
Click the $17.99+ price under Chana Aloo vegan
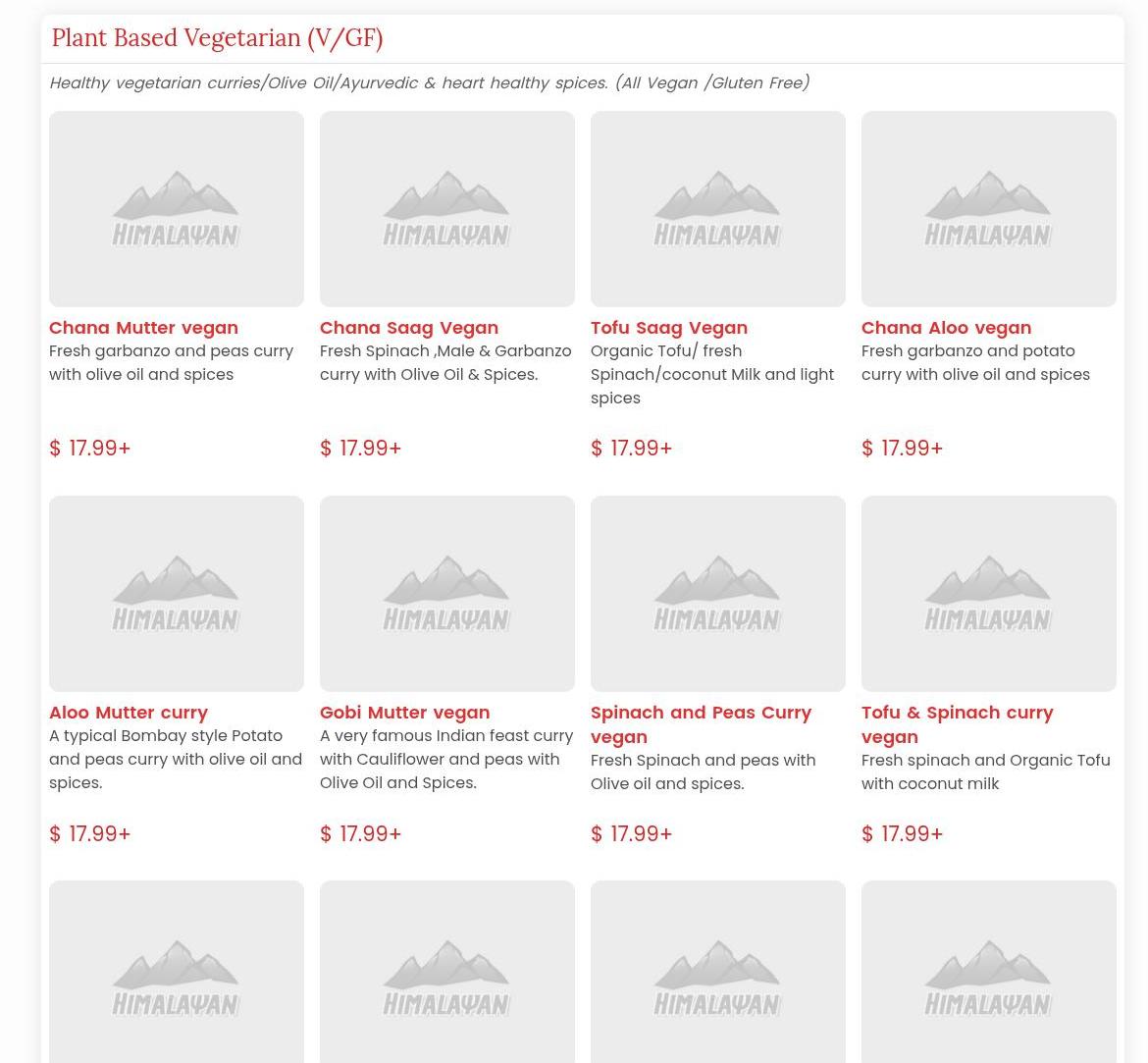click(x=903, y=449)
